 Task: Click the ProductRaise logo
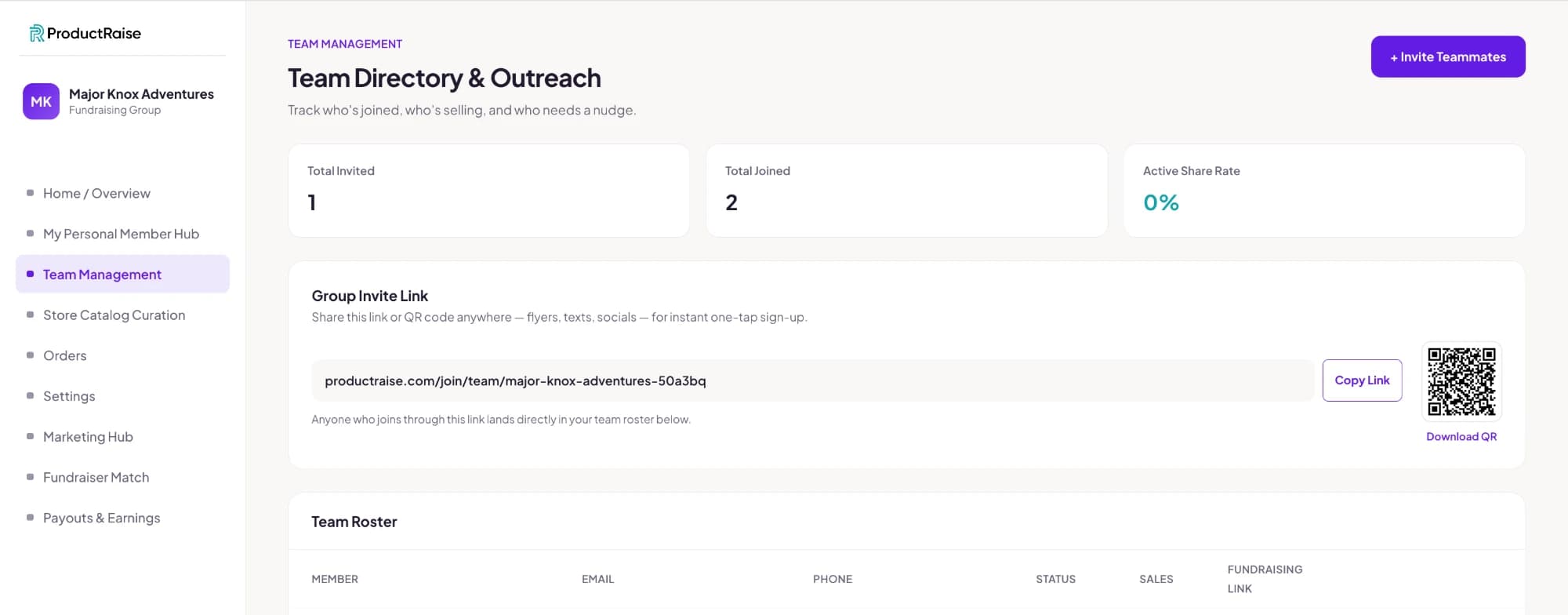(x=85, y=33)
